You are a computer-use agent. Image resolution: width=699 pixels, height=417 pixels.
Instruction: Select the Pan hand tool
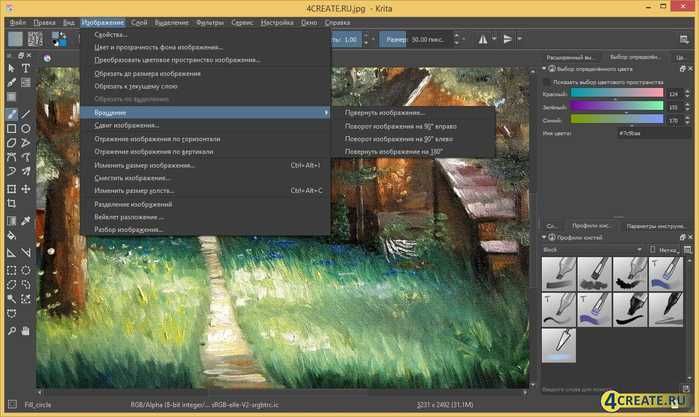click(26, 331)
